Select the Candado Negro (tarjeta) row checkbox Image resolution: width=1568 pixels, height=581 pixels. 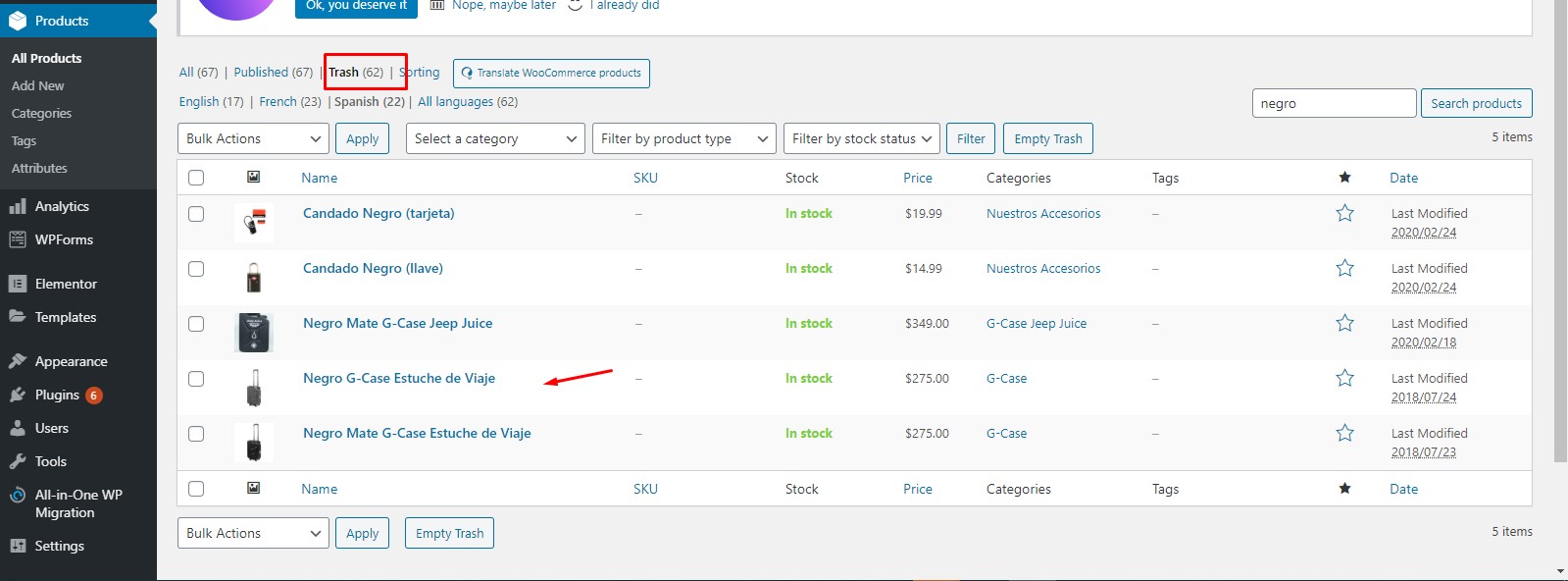point(196,214)
